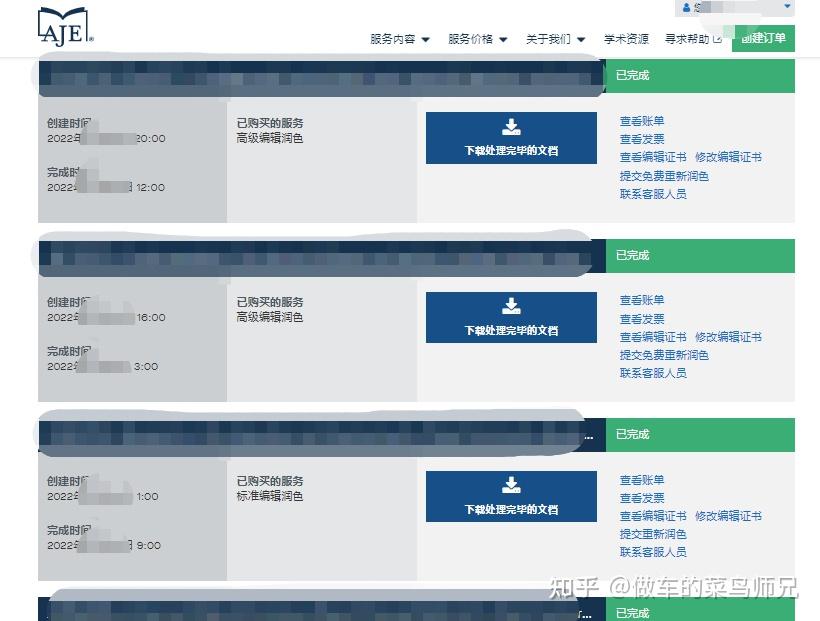Click the user account icon

(686, 7)
